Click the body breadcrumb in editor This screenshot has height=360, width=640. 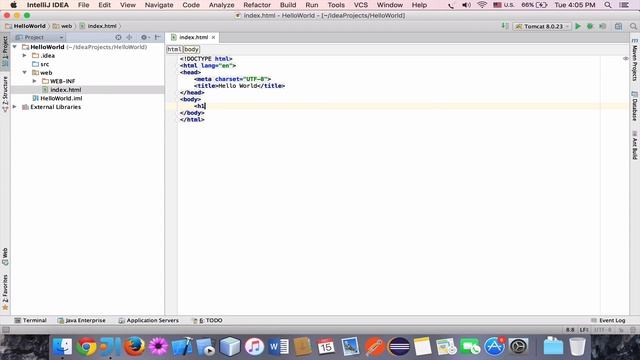pyautogui.click(x=191, y=49)
